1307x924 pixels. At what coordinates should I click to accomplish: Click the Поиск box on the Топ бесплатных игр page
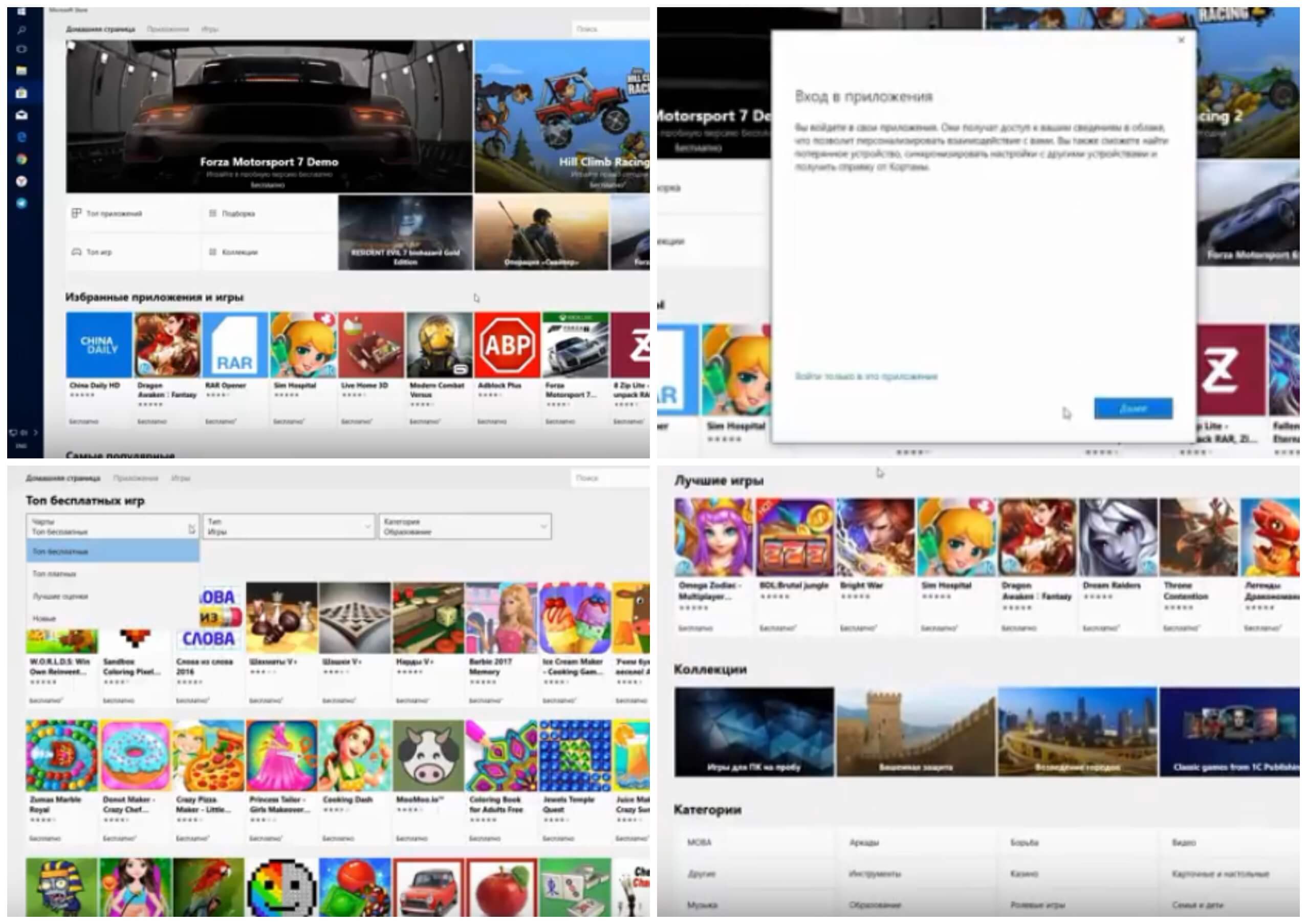(x=610, y=478)
